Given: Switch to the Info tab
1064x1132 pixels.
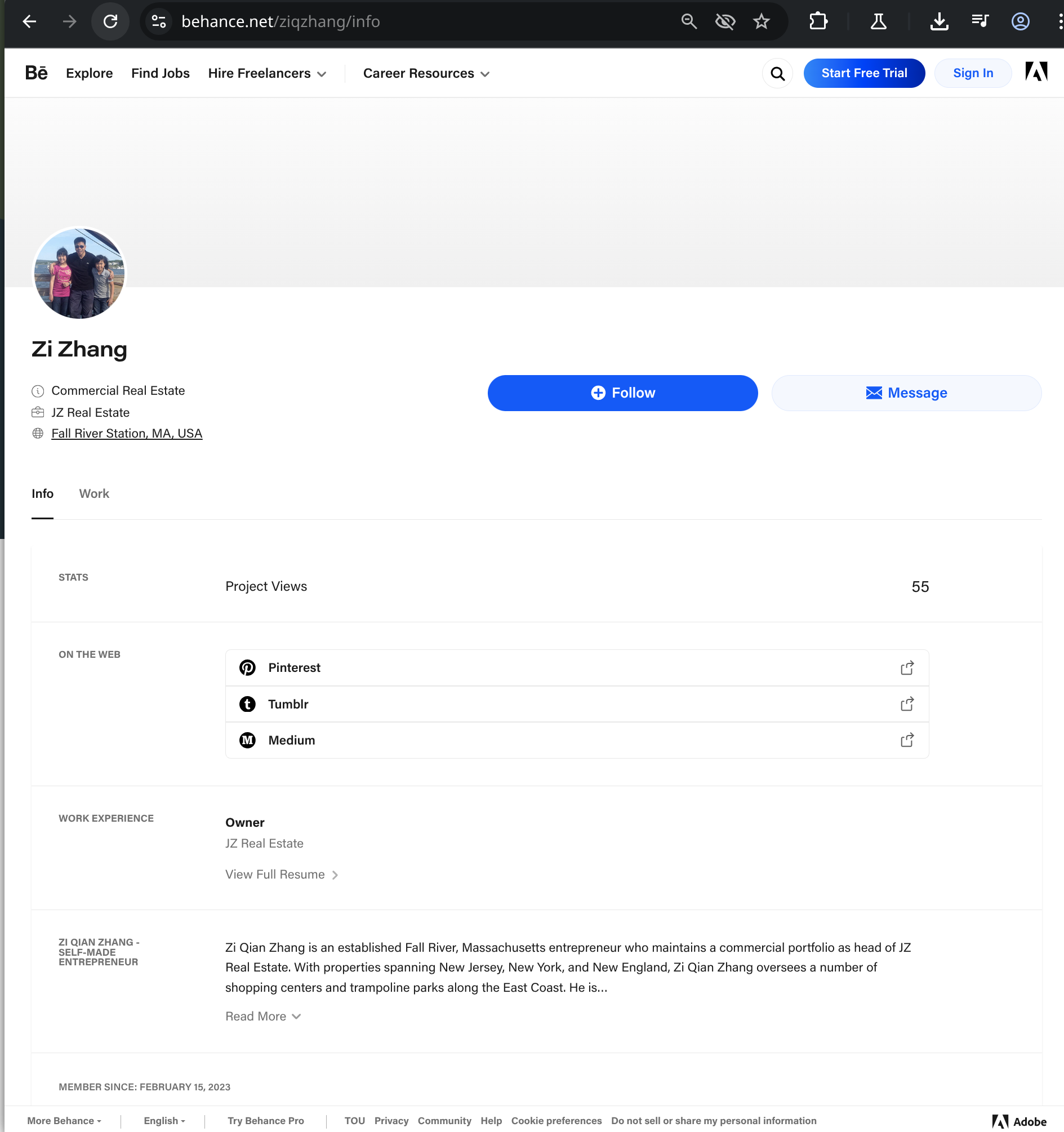Looking at the screenshot, I should coord(43,494).
